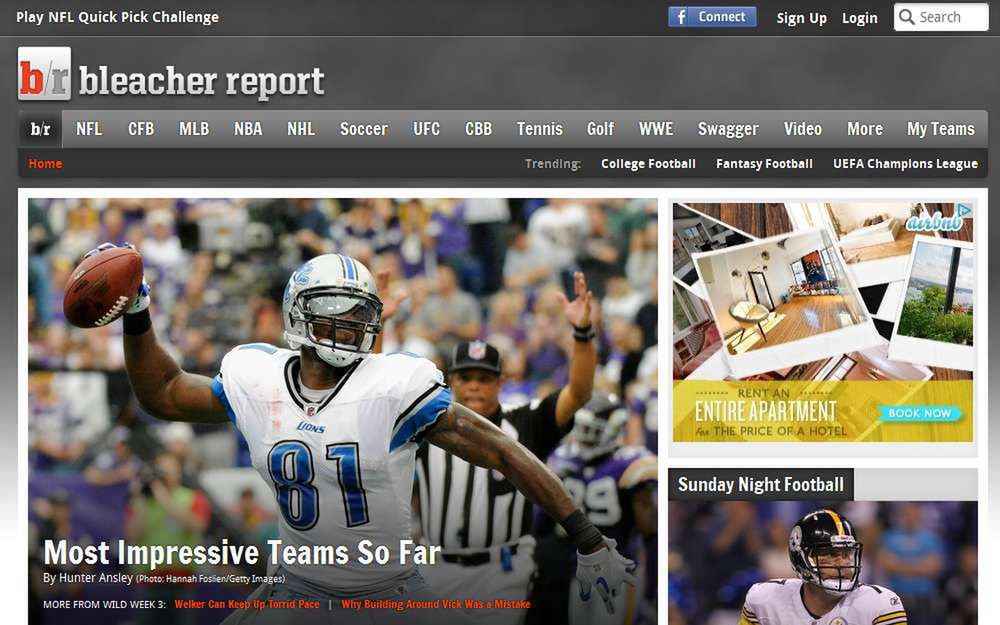Open the Swagger menu item

[728, 129]
